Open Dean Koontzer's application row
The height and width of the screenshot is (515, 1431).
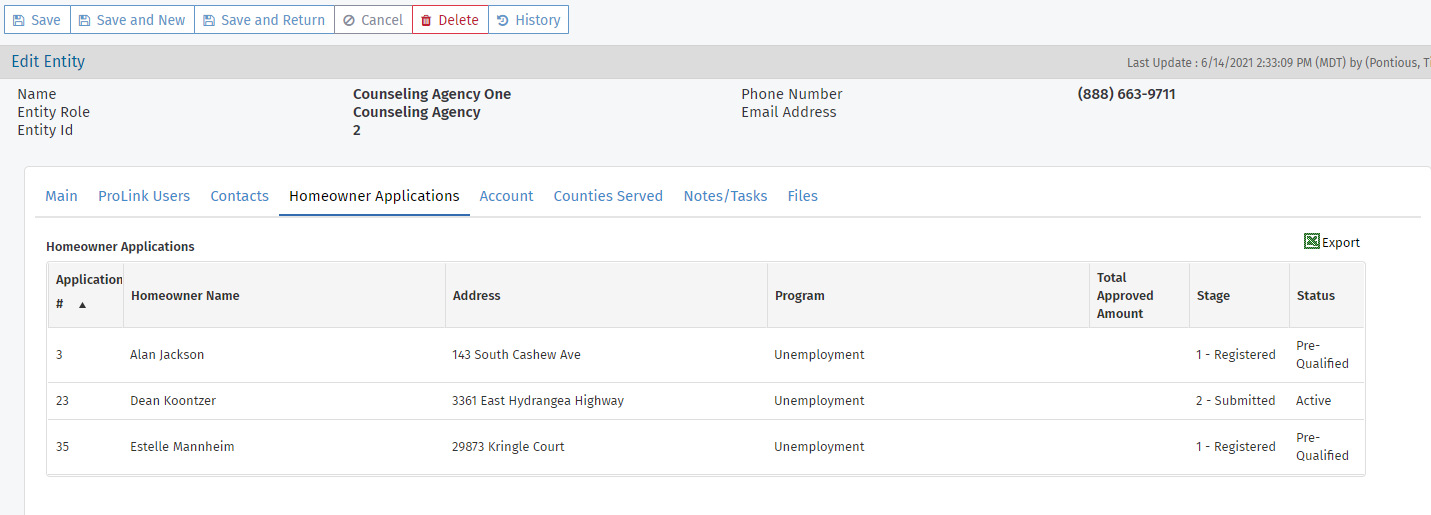click(173, 401)
